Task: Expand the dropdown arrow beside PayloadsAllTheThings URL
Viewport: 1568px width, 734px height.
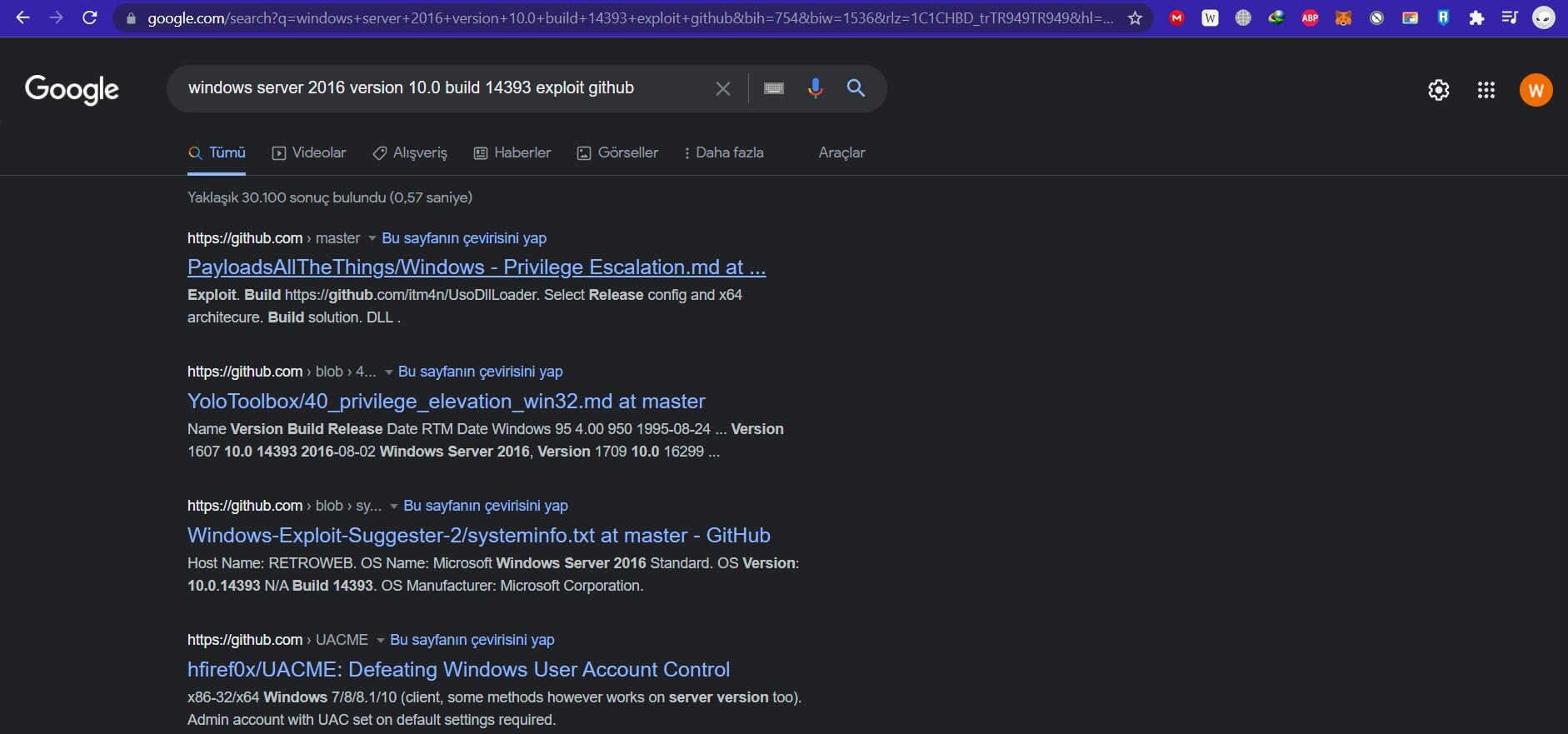Action: pyautogui.click(x=372, y=239)
